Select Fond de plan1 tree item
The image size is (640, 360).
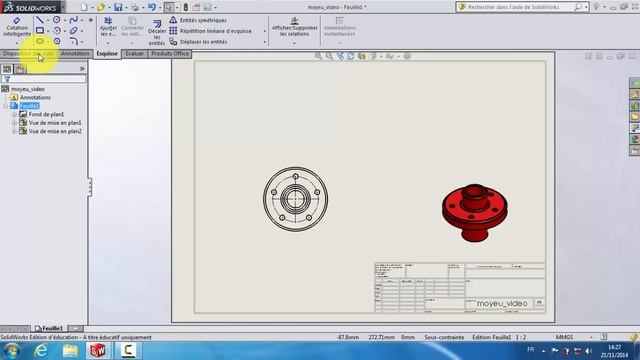pyautogui.click(x=42, y=114)
